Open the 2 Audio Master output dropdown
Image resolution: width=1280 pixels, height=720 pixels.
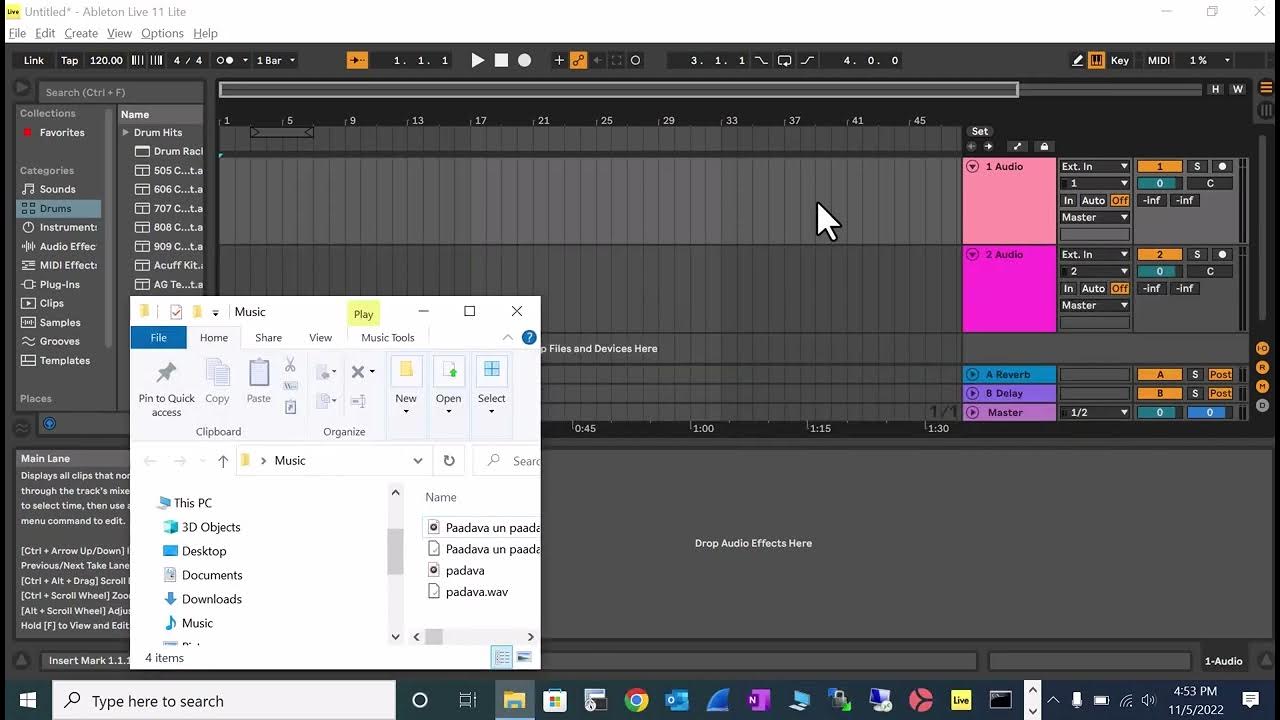click(x=1095, y=306)
